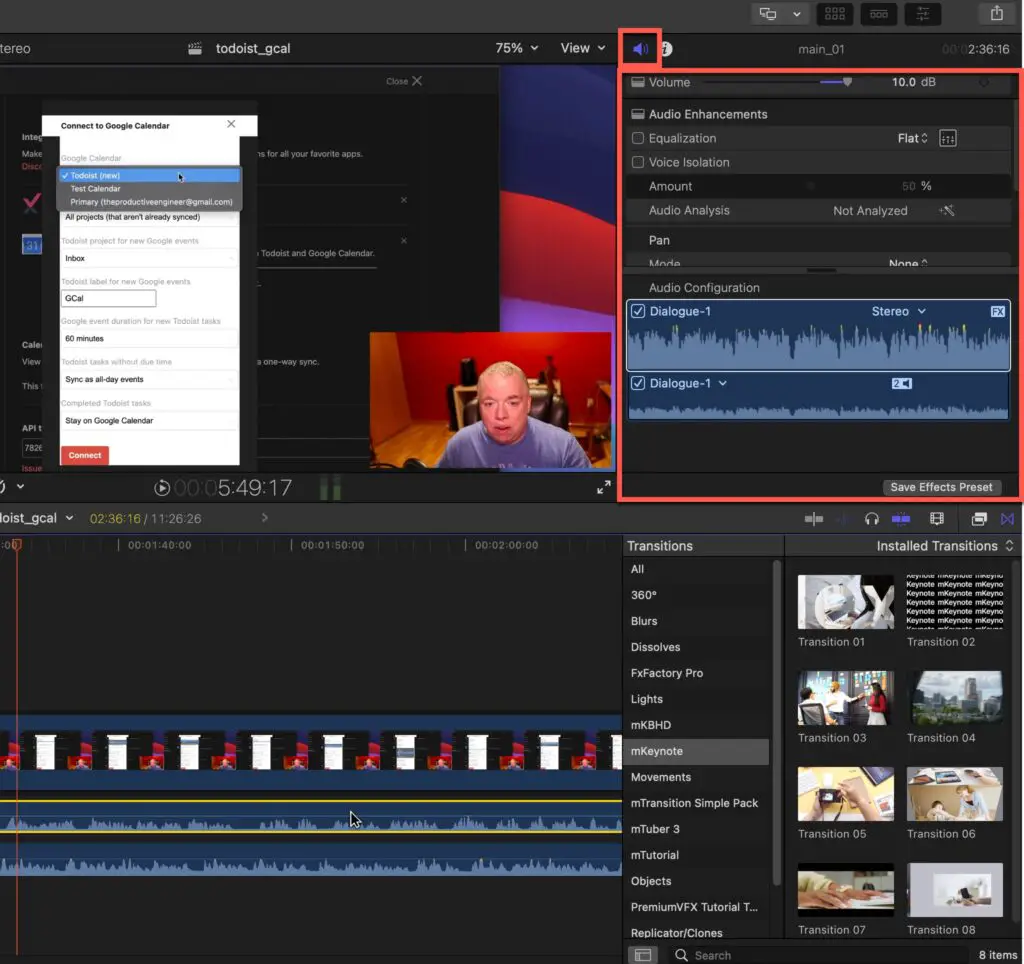Image resolution: width=1024 pixels, height=964 pixels.
Task: Play the viewer with the play button
Action: pyautogui.click(x=162, y=488)
